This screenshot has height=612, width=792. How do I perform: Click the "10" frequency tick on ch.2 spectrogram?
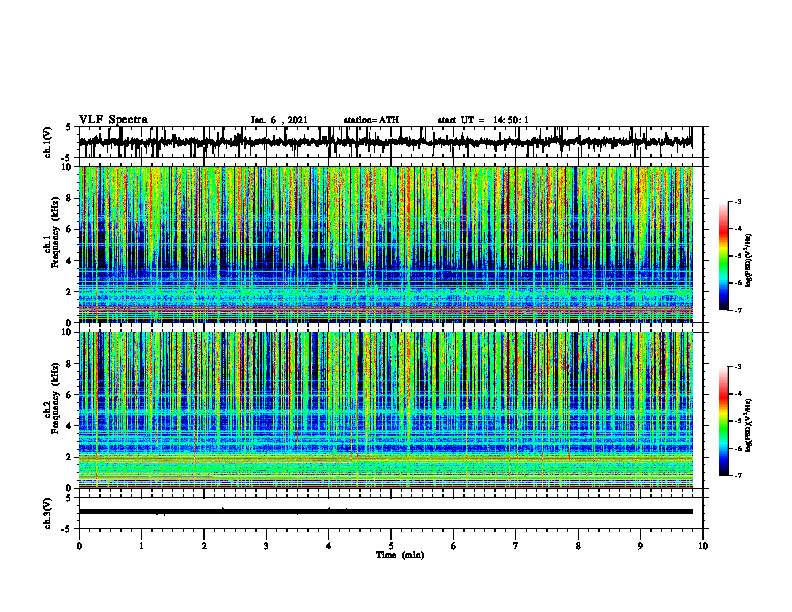[67, 333]
